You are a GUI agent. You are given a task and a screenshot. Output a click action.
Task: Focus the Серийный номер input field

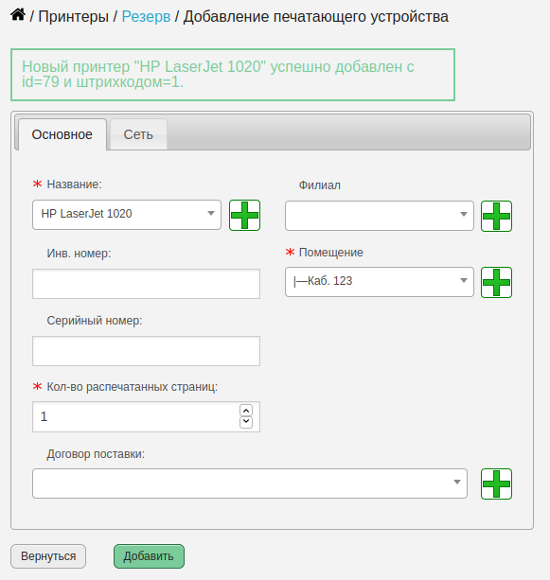[146, 351]
